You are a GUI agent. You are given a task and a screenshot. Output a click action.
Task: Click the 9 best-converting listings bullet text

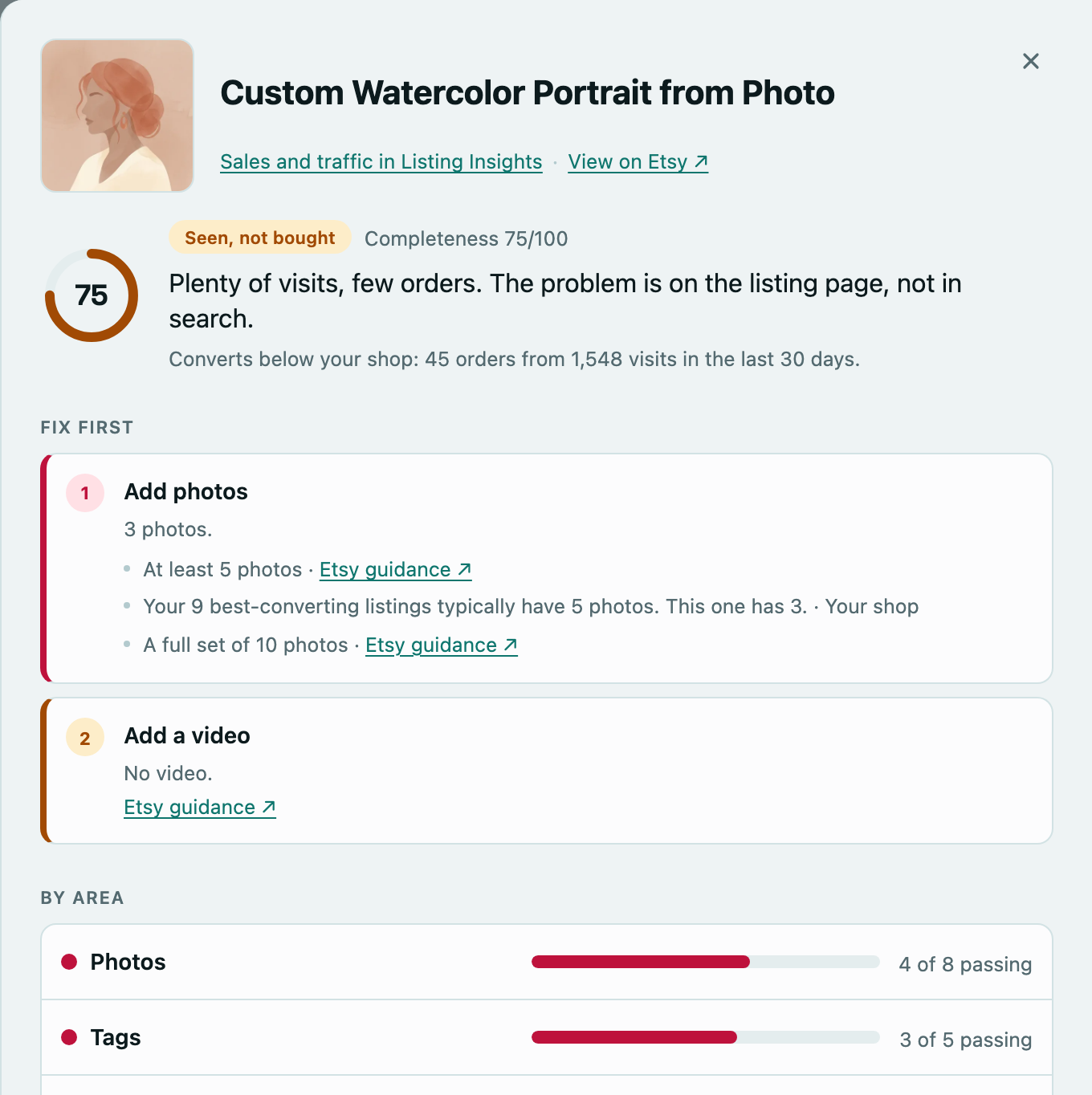click(475, 606)
